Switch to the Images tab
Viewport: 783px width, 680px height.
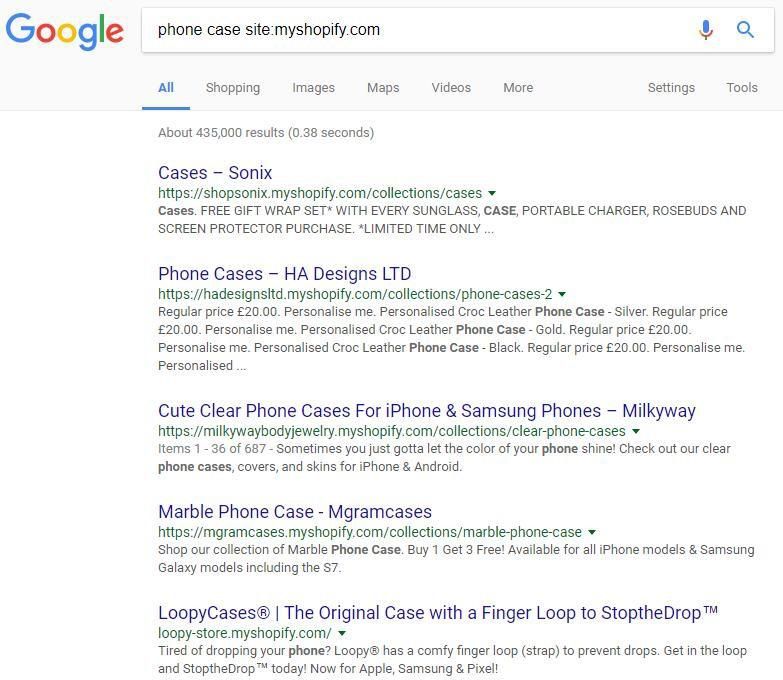pyautogui.click(x=314, y=88)
